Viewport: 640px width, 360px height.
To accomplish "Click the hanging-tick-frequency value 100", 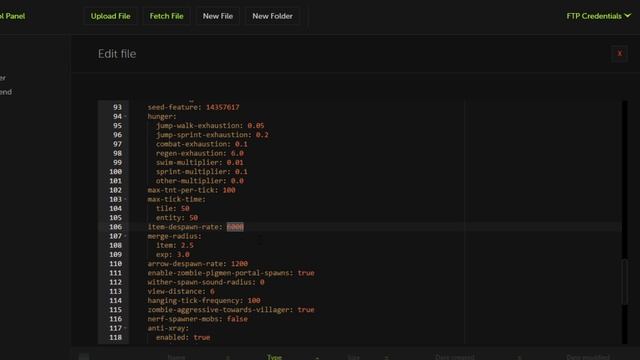I will 254,301.
